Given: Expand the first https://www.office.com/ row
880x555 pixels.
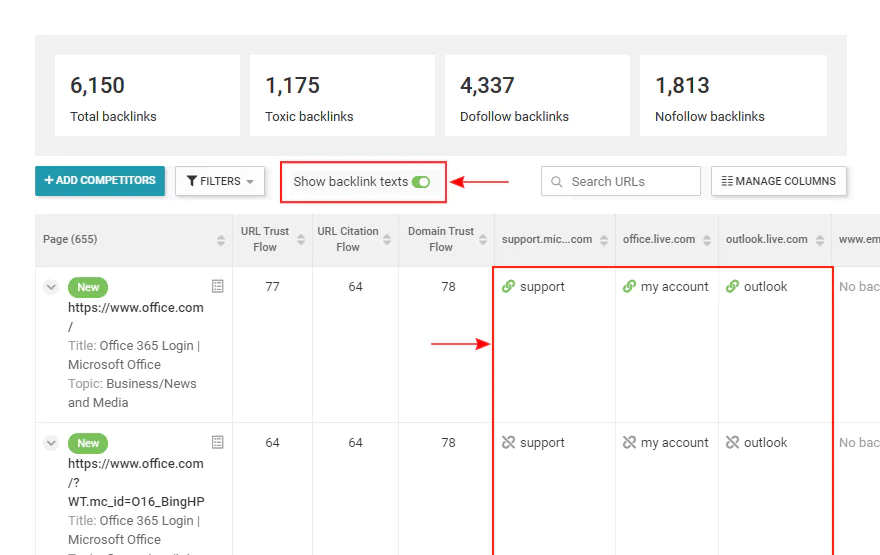Looking at the screenshot, I should 51,287.
